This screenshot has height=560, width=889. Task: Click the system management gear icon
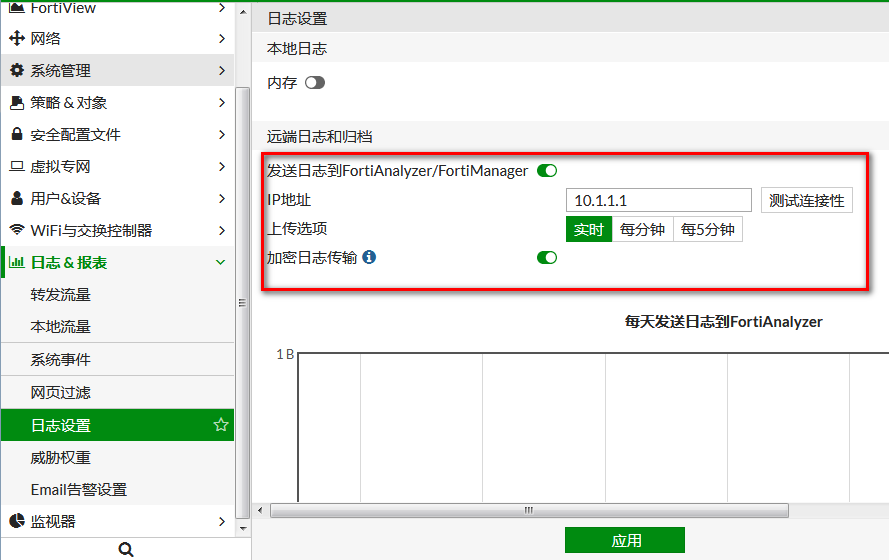click(x=17, y=70)
